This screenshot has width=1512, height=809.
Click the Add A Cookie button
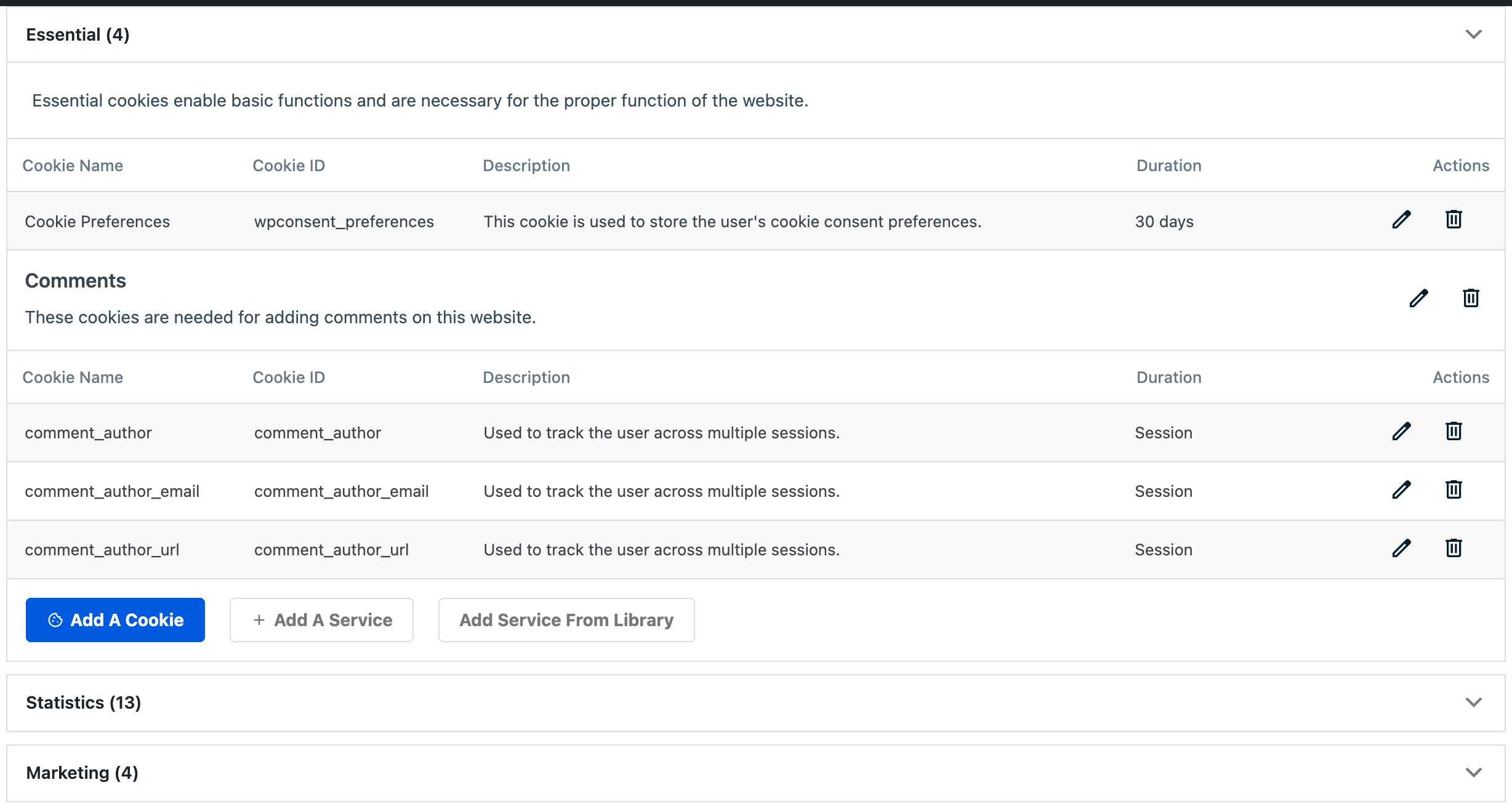tap(115, 620)
